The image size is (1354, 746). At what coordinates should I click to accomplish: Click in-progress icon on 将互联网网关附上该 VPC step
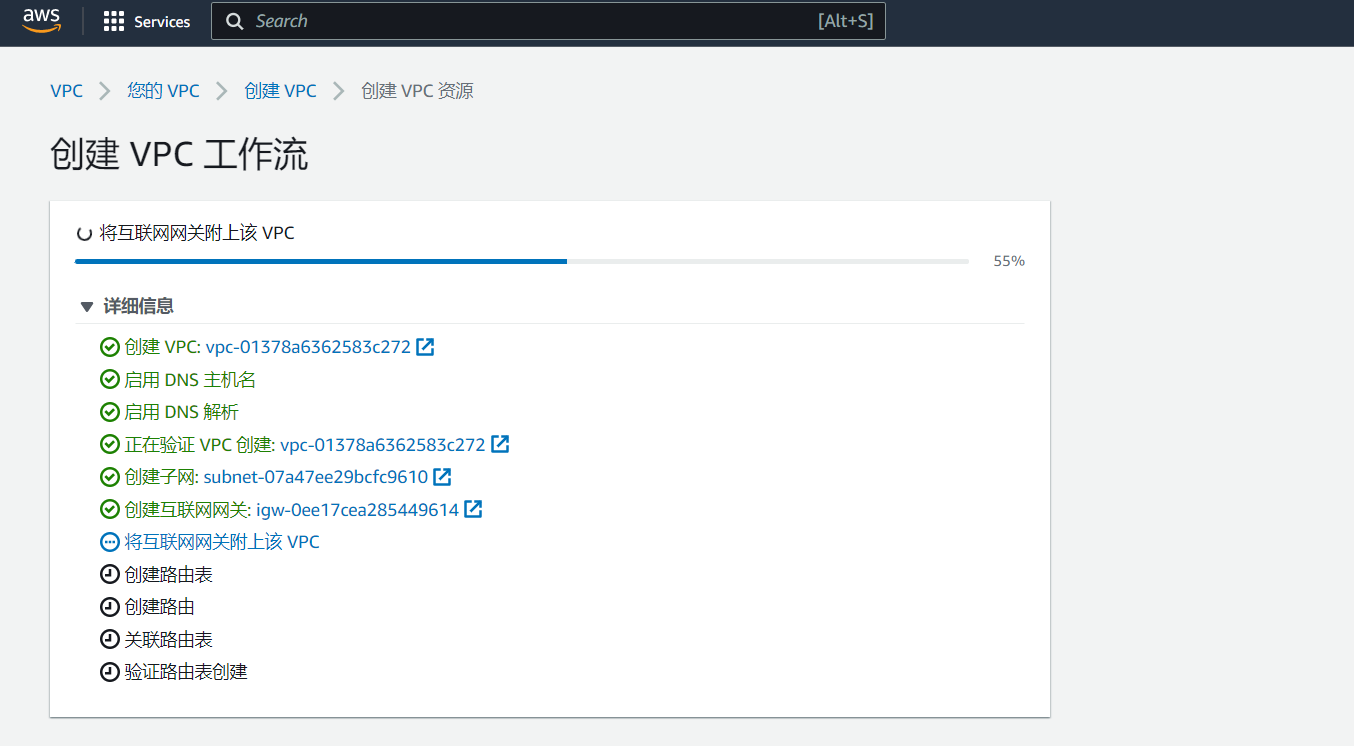coord(110,542)
